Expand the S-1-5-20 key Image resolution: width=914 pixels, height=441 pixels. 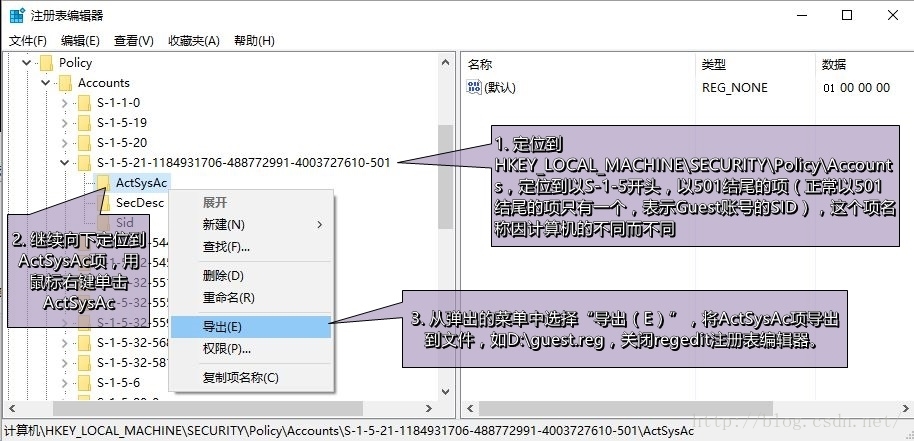[x=65, y=143]
